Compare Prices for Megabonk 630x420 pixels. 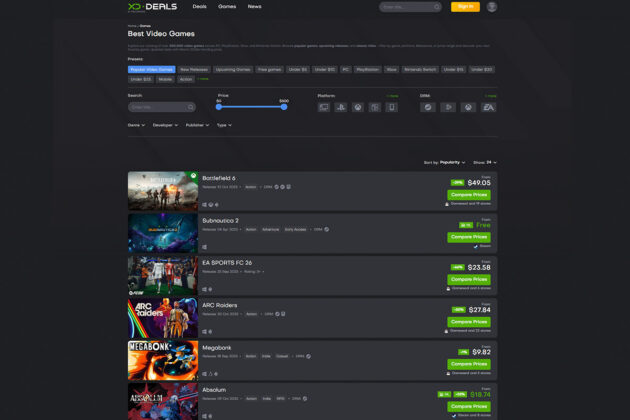(x=469, y=364)
